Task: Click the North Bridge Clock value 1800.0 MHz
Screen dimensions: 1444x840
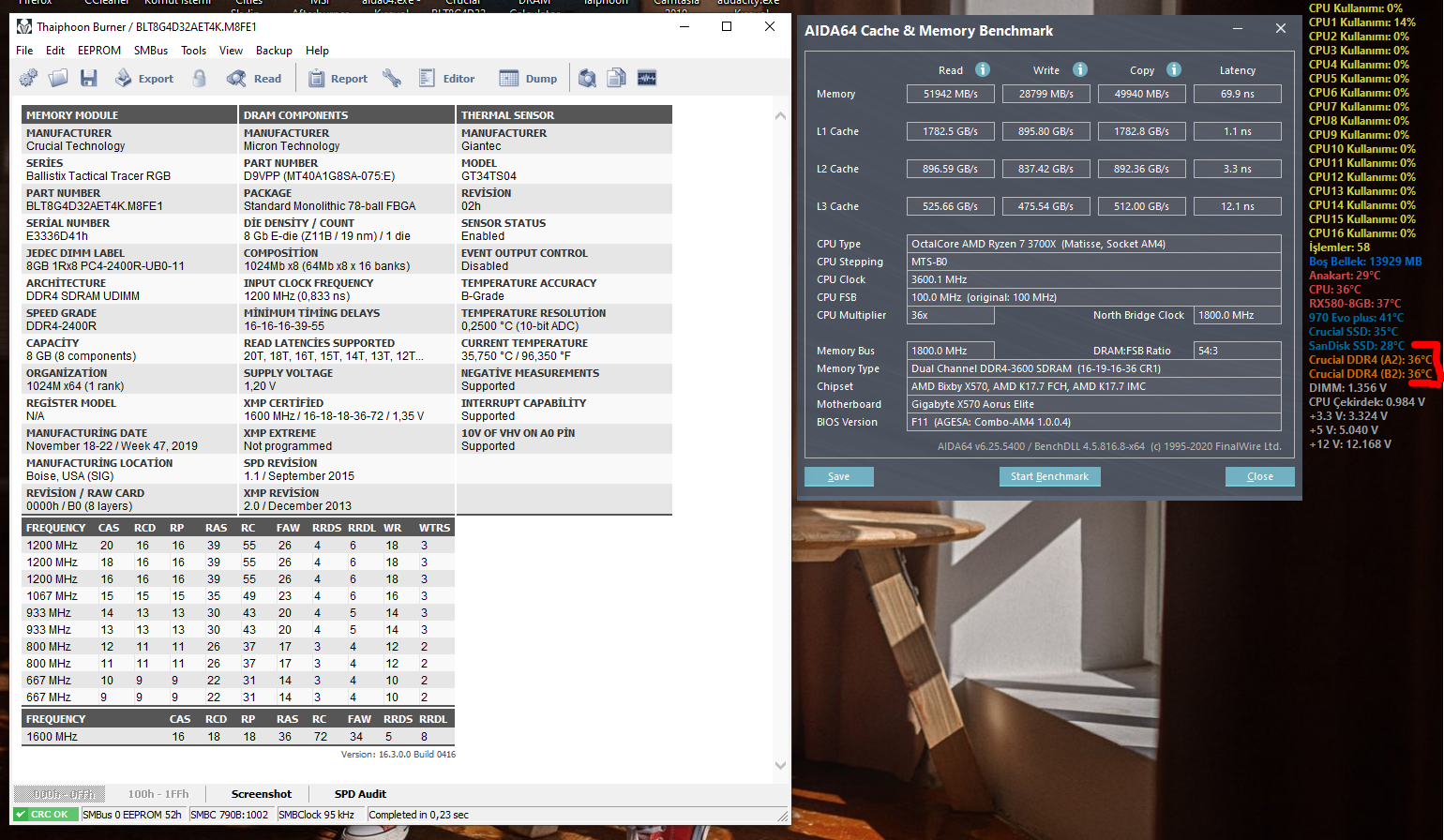Action: pos(1238,315)
